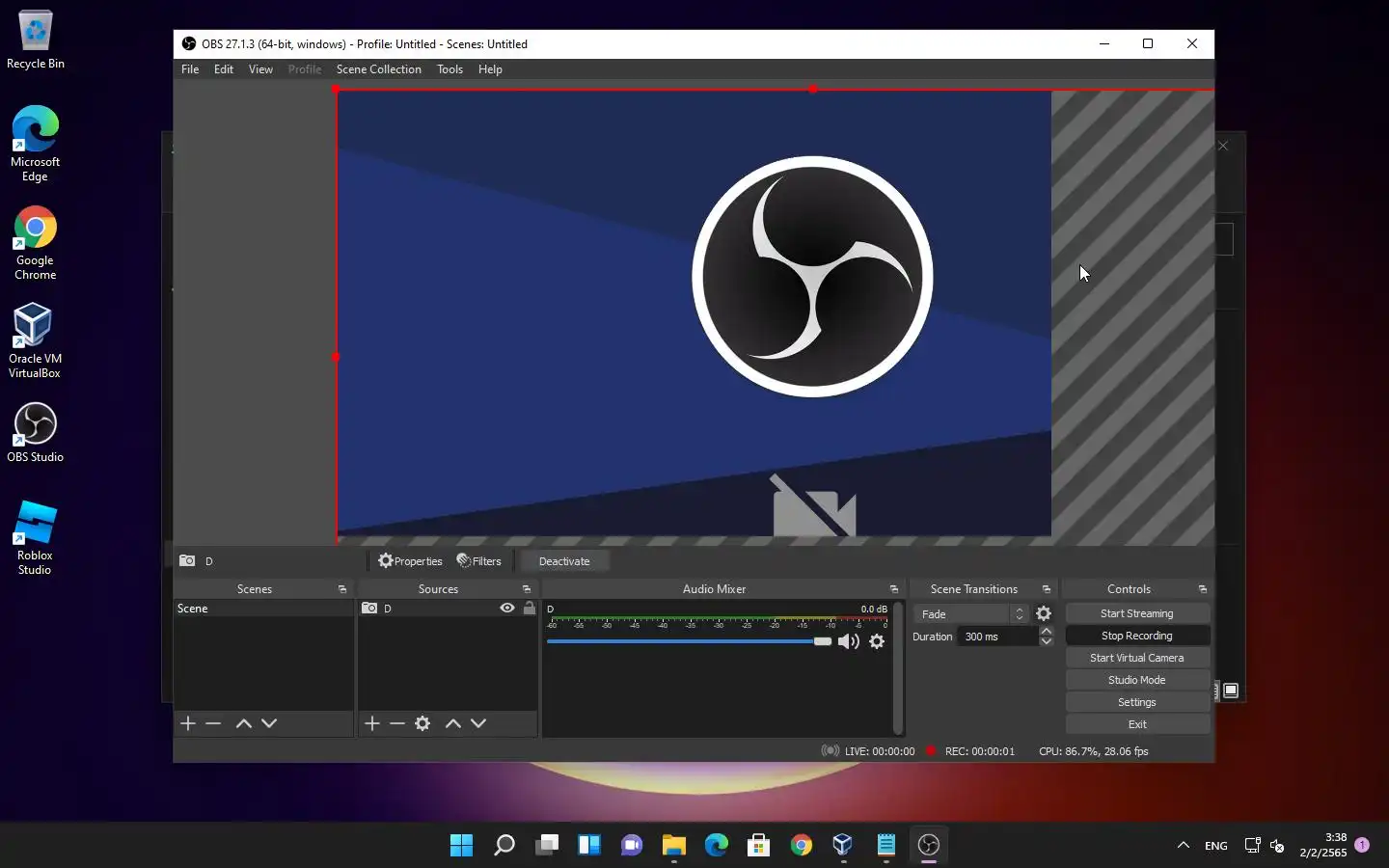Viewport: 1389px width, 868px height.
Task: Close the window behind OBS with its X
Action: [x=1223, y=146]
